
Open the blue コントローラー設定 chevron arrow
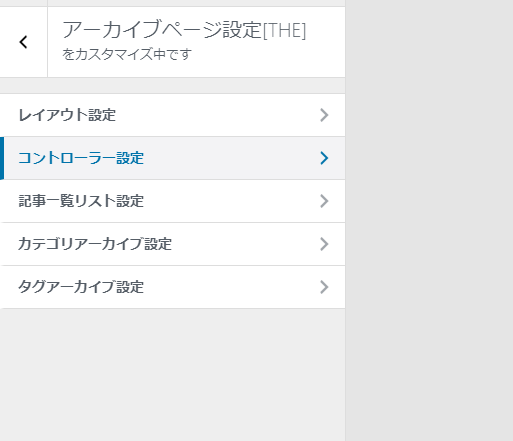(324, 158)
